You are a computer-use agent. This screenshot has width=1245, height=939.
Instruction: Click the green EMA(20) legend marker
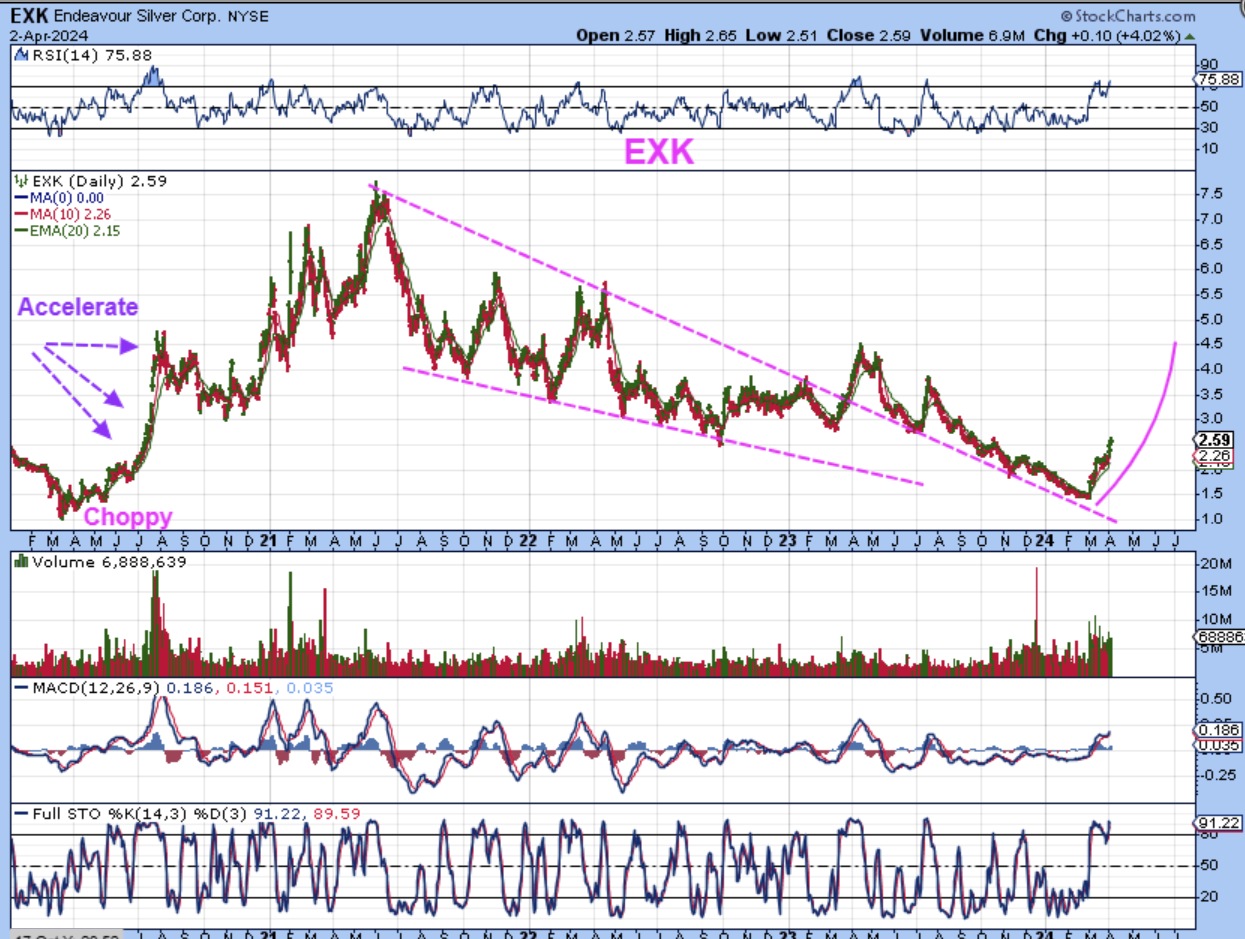[x=19, y=230]
